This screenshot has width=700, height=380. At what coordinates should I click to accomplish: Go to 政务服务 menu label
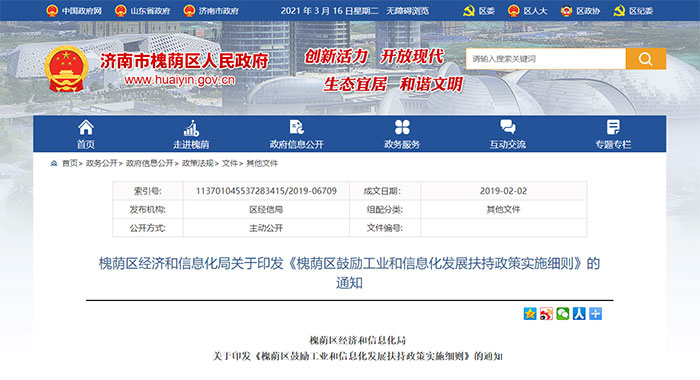402,144
